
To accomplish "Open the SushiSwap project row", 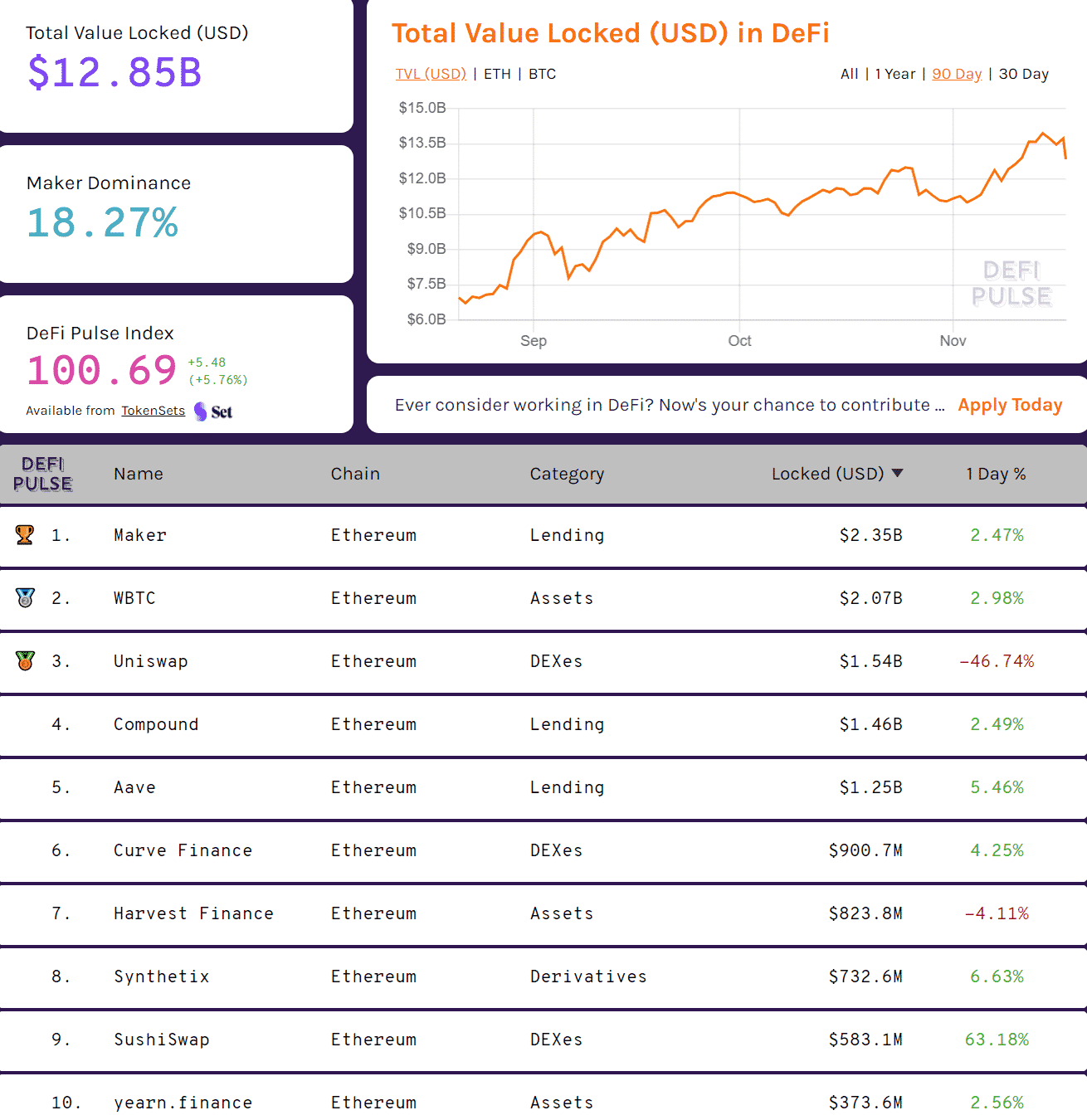I will [x=162, y=1040].
